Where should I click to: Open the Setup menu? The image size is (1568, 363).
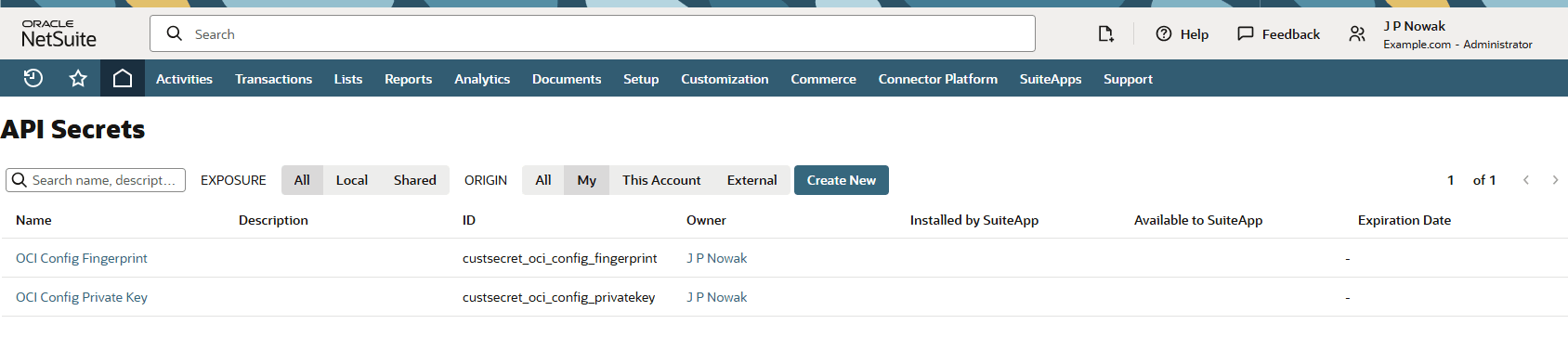click(x=641, y=79)
